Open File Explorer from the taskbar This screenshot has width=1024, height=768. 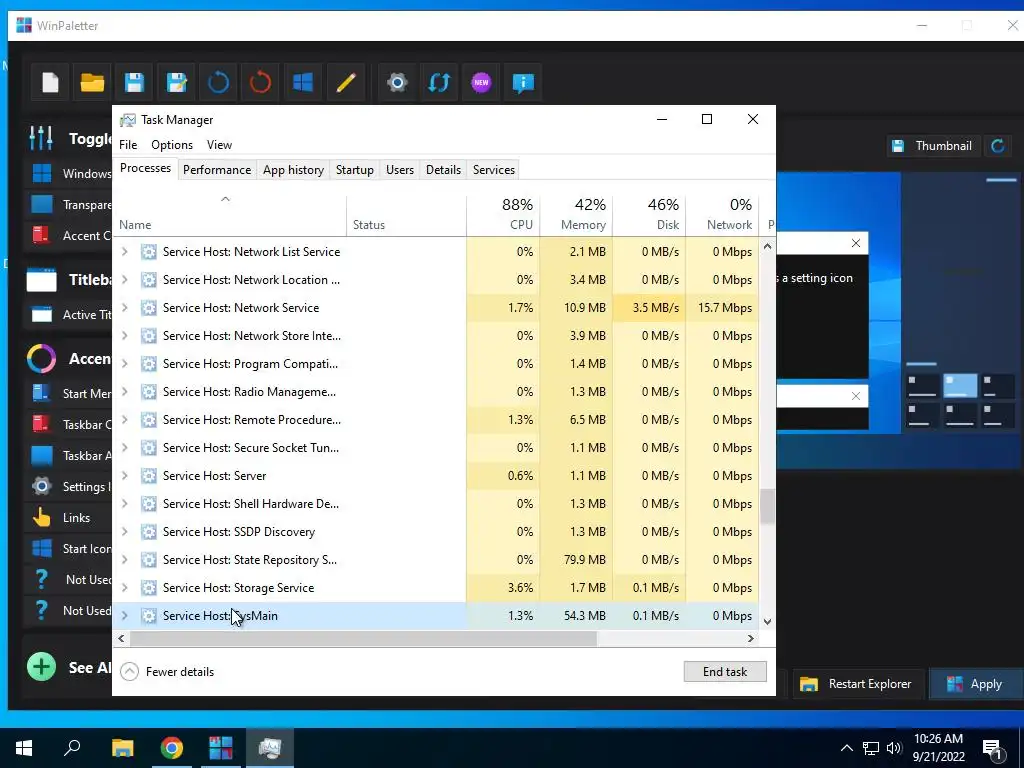[122, 748]
